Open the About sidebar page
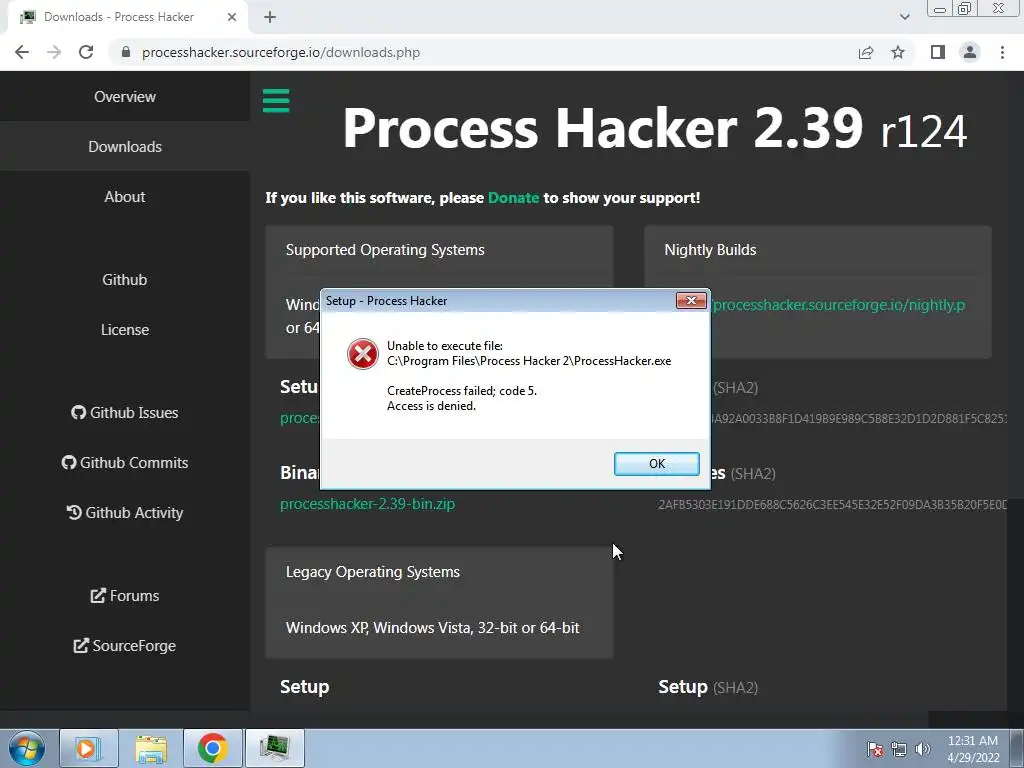The image size is (1024, 768). (x=125, y=197)
